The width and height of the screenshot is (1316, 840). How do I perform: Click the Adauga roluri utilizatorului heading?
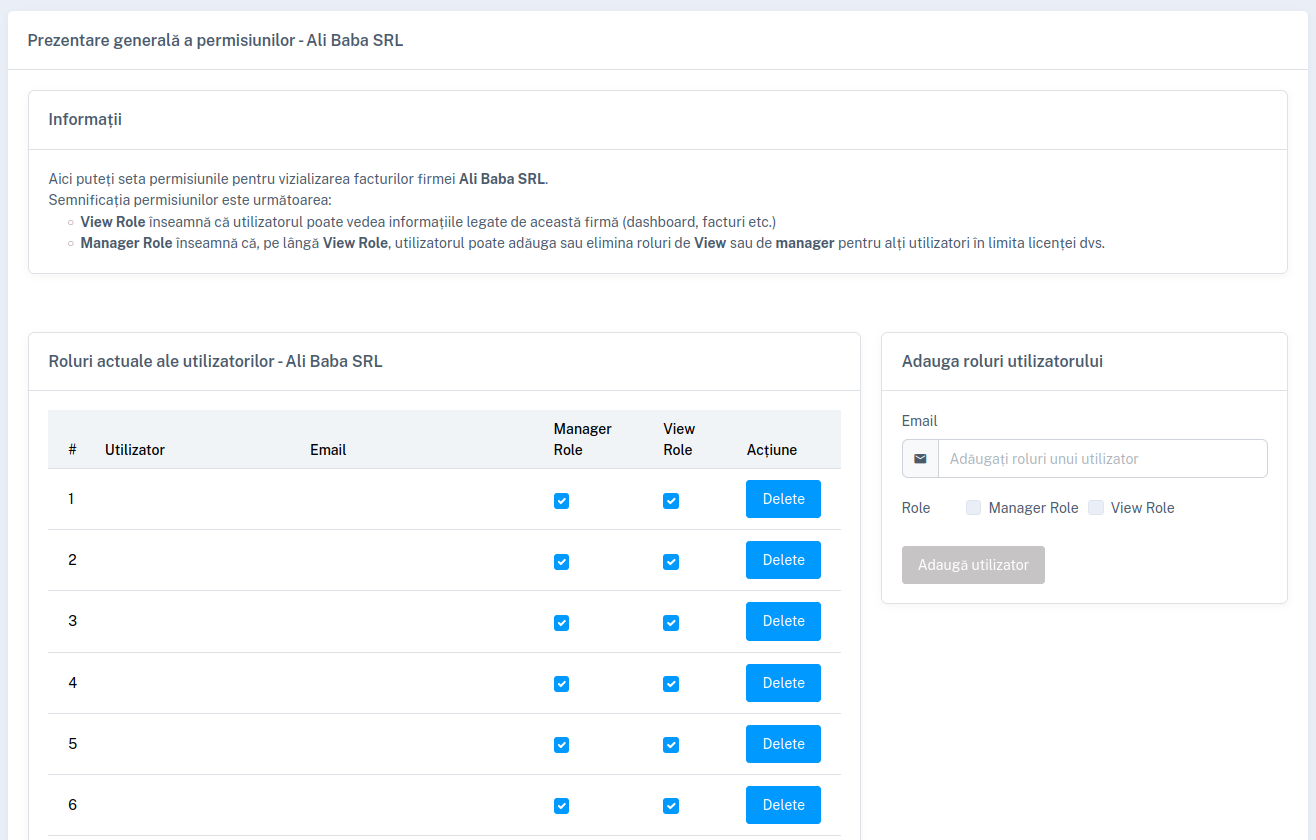click(x=1002, y=361)
